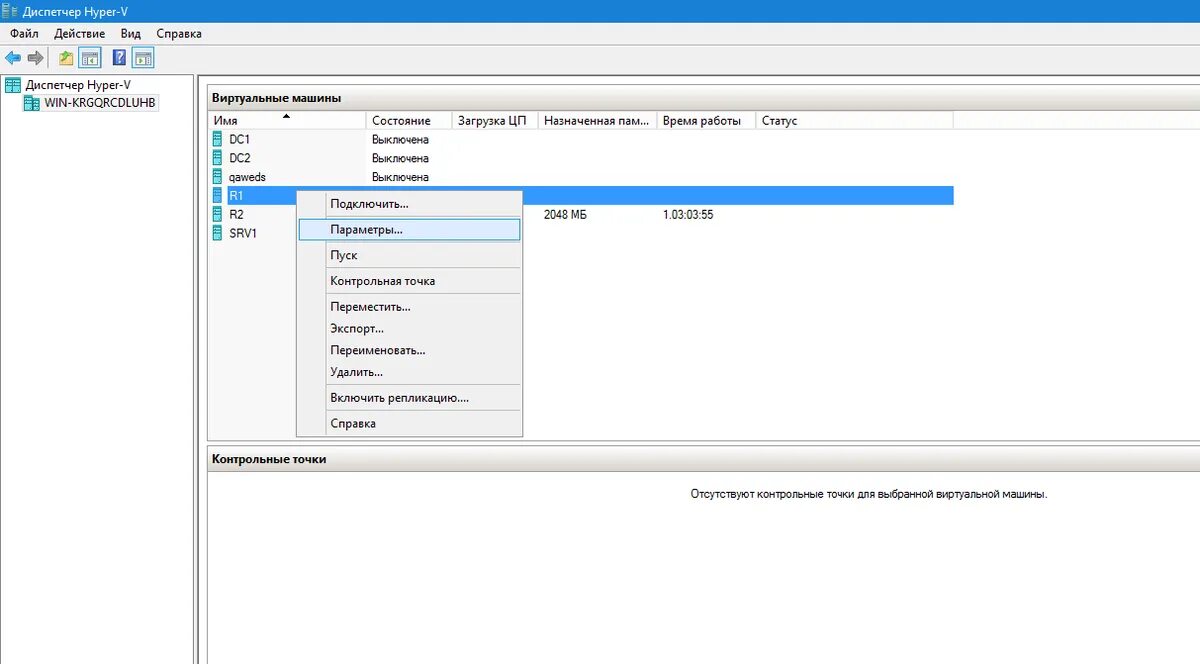1200x664 pixels.
Task: Click the no checkpoints message text
Action: click(868, 494)
